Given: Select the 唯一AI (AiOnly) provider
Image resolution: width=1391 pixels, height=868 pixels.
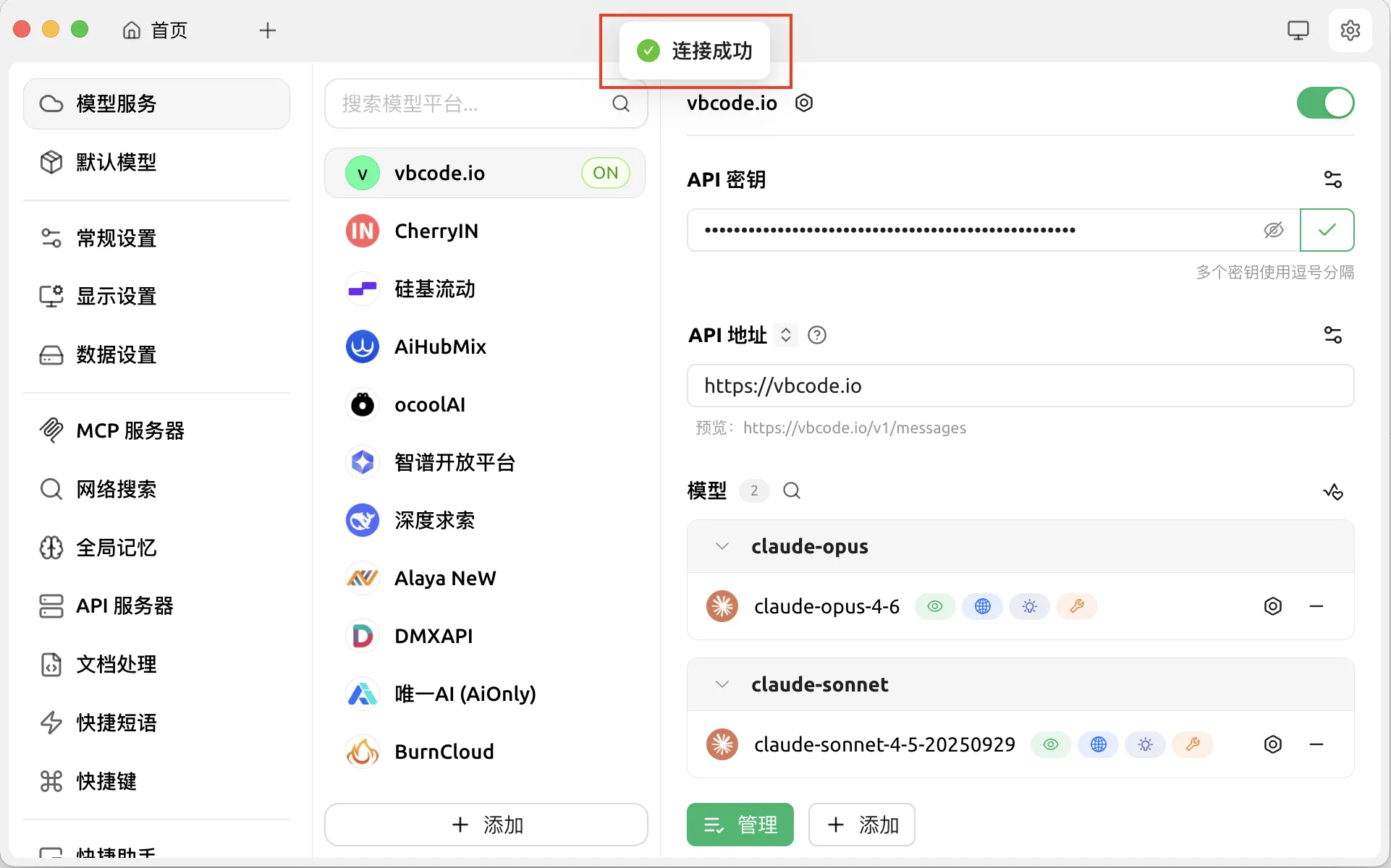Looking at the screenshot, I should click(x=485, y=694).
